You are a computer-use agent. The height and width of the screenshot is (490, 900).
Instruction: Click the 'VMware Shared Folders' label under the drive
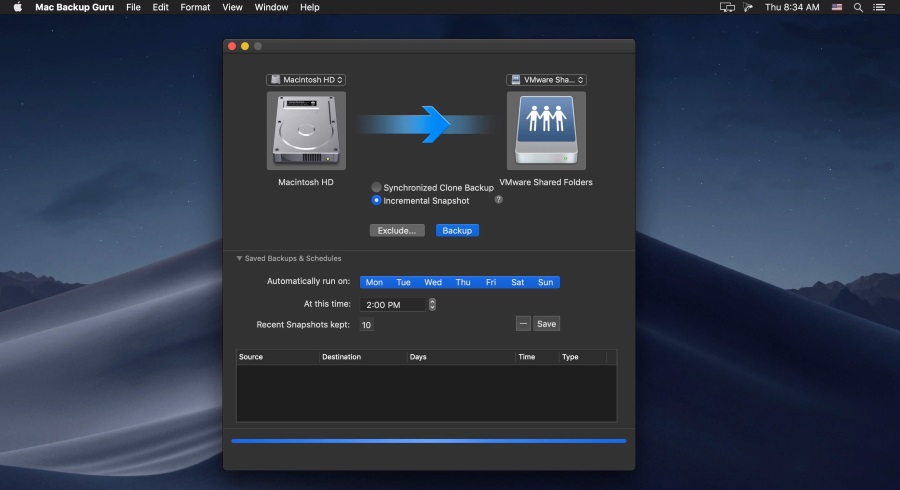[546, 182]
